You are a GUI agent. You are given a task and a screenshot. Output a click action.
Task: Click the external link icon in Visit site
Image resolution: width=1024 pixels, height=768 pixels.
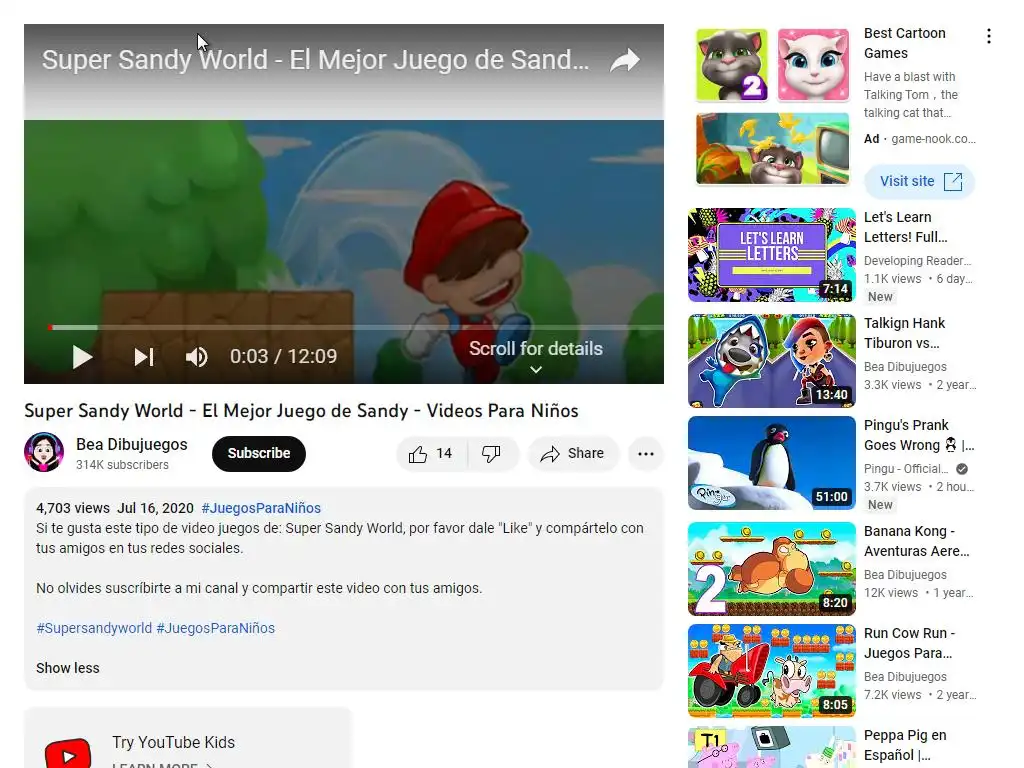coord(953,182)
